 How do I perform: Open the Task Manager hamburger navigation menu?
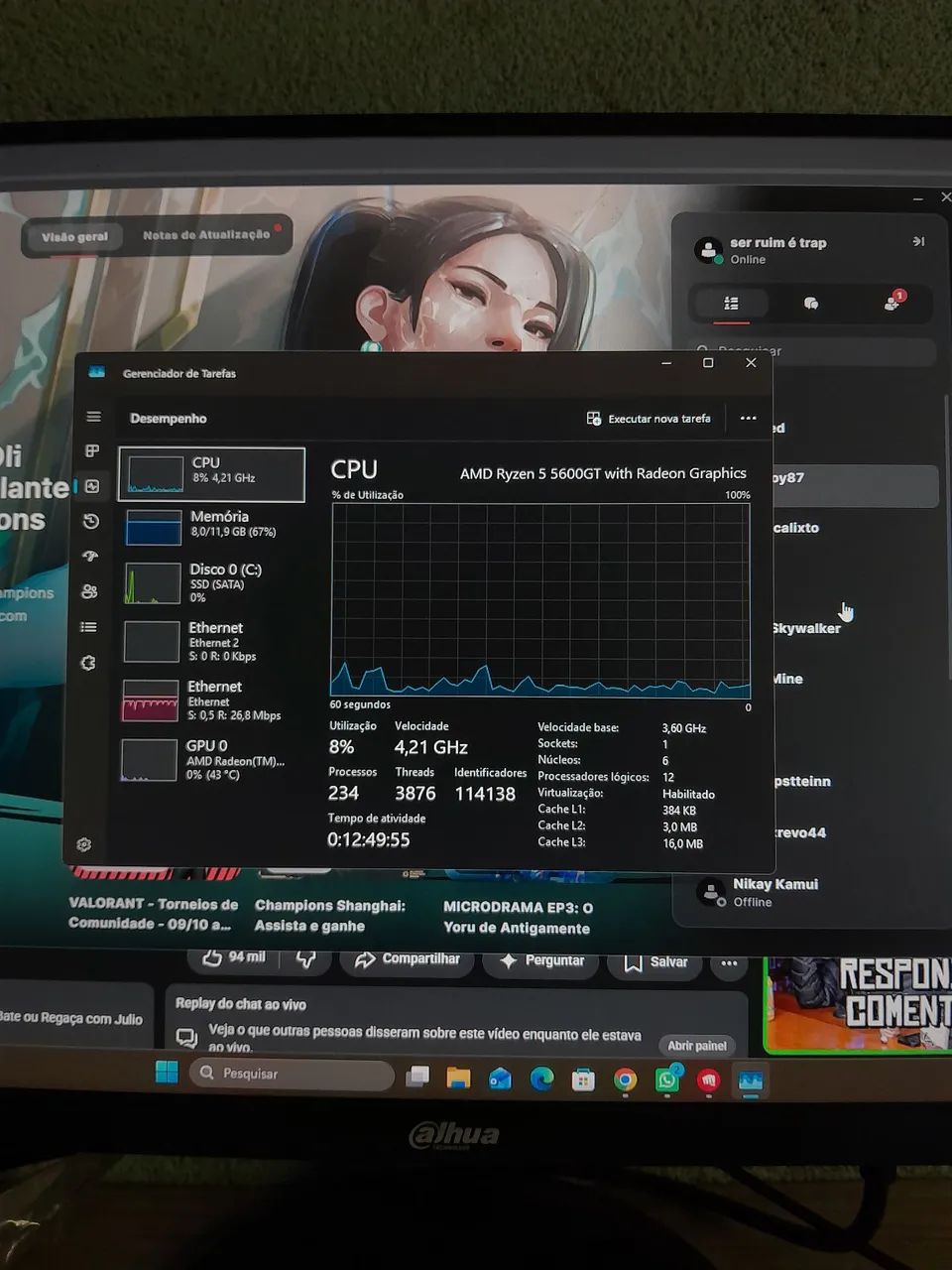[x=93, y=417]
